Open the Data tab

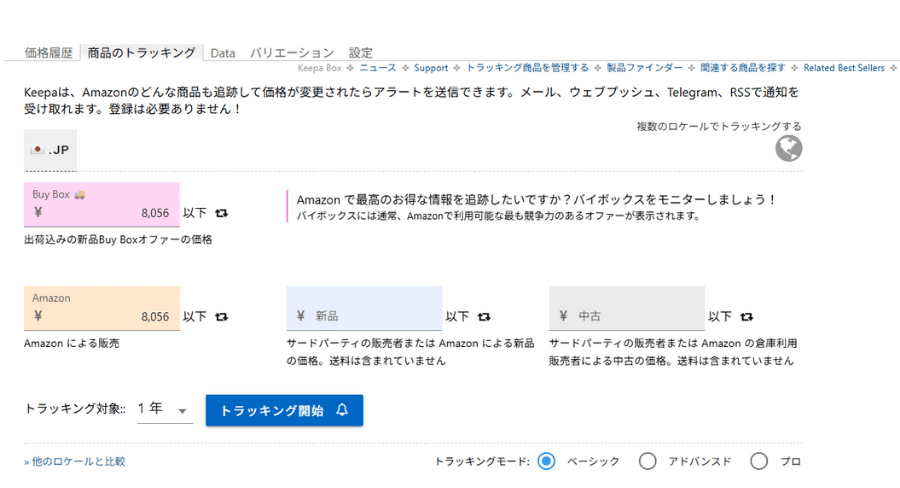click(223, 53)
